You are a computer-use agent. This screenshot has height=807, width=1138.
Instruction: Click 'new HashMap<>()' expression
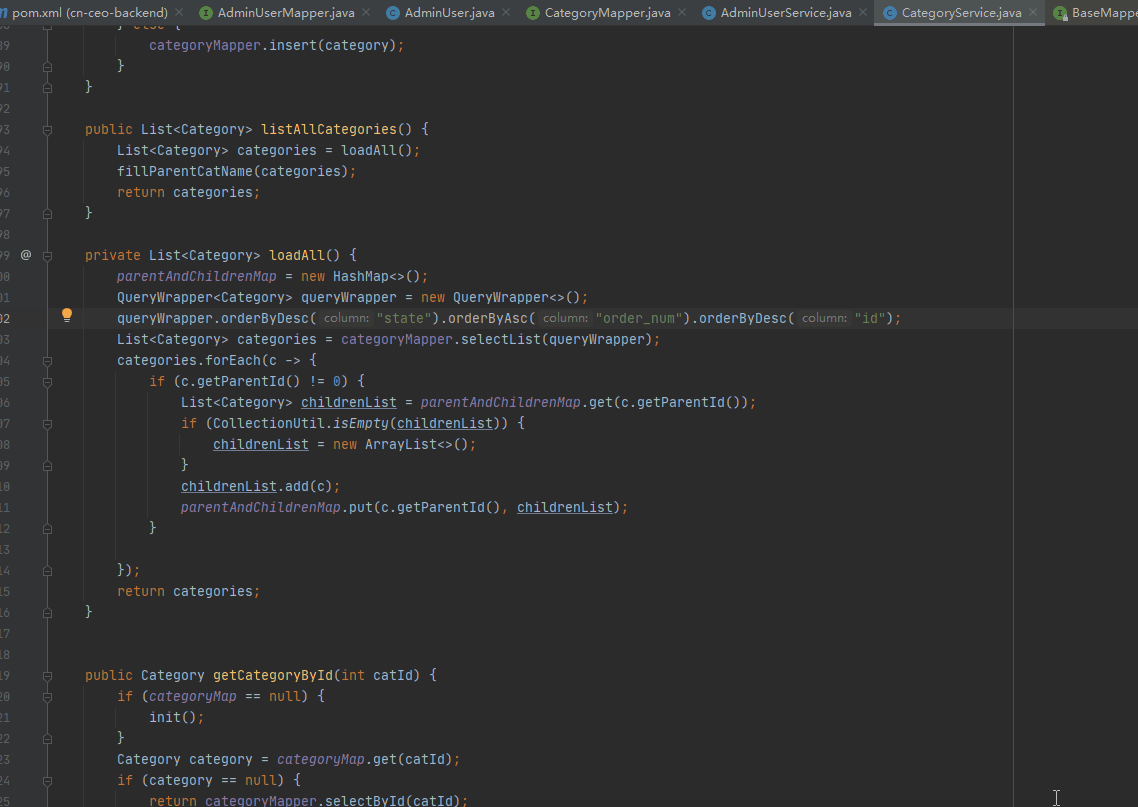point(361,276)
